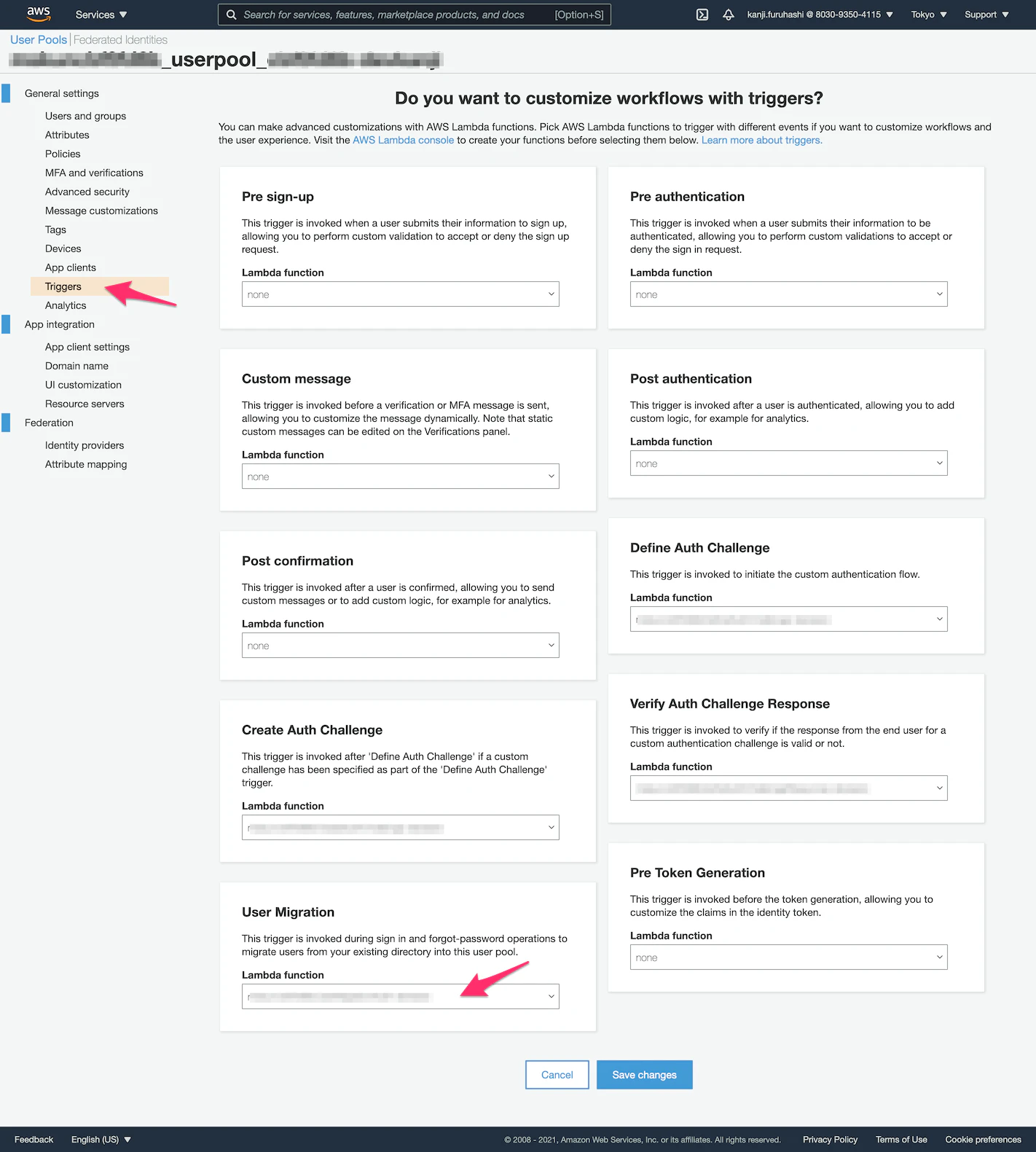This screenshot has width=1036, height=1152.
Task: Expand Pre Token Generation Lambda dropdown
Action: (789, 957)
